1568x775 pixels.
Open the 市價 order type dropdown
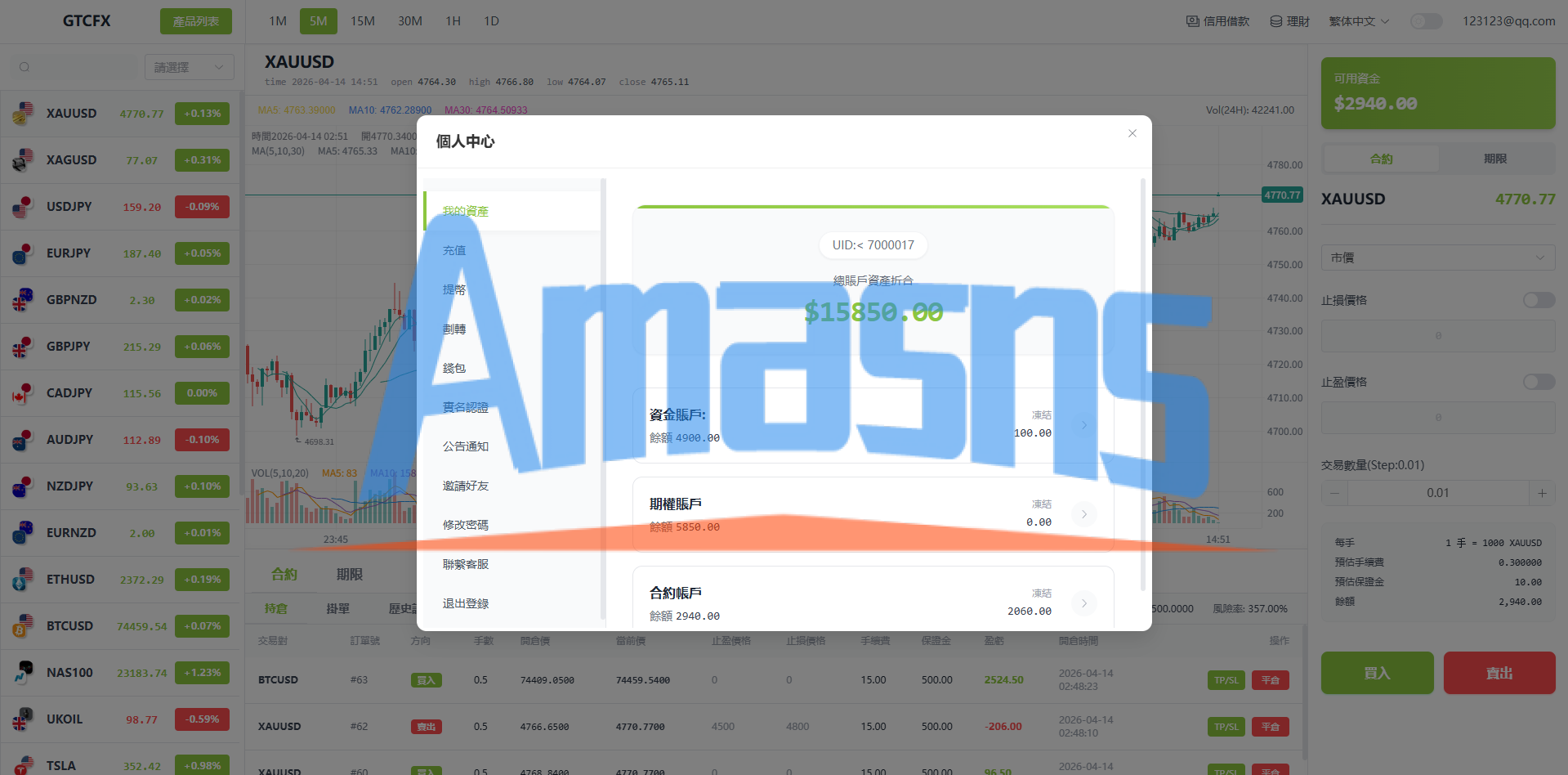coord(1438,258)
